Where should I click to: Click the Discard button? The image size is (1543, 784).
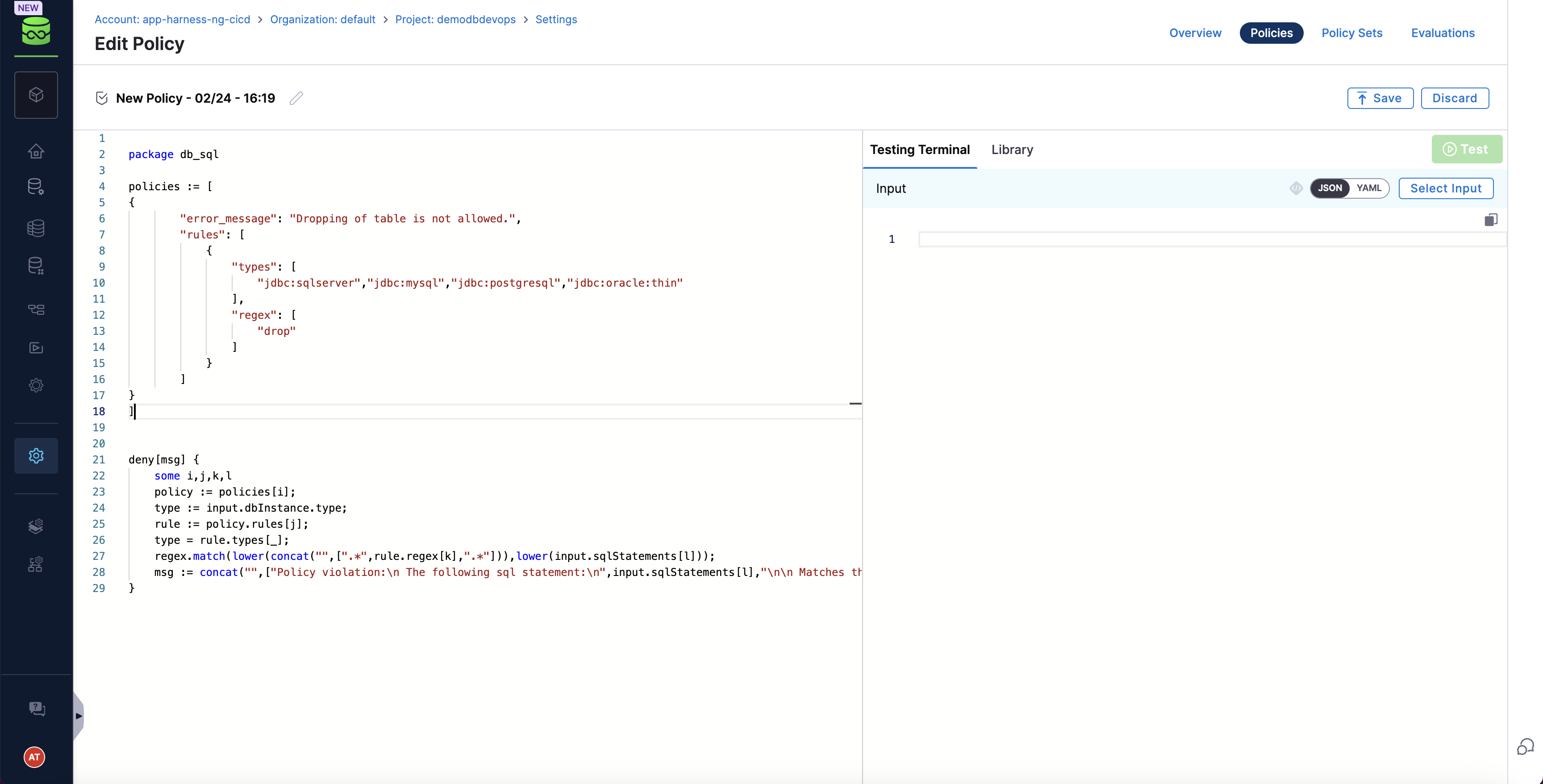pos(1454,98)
